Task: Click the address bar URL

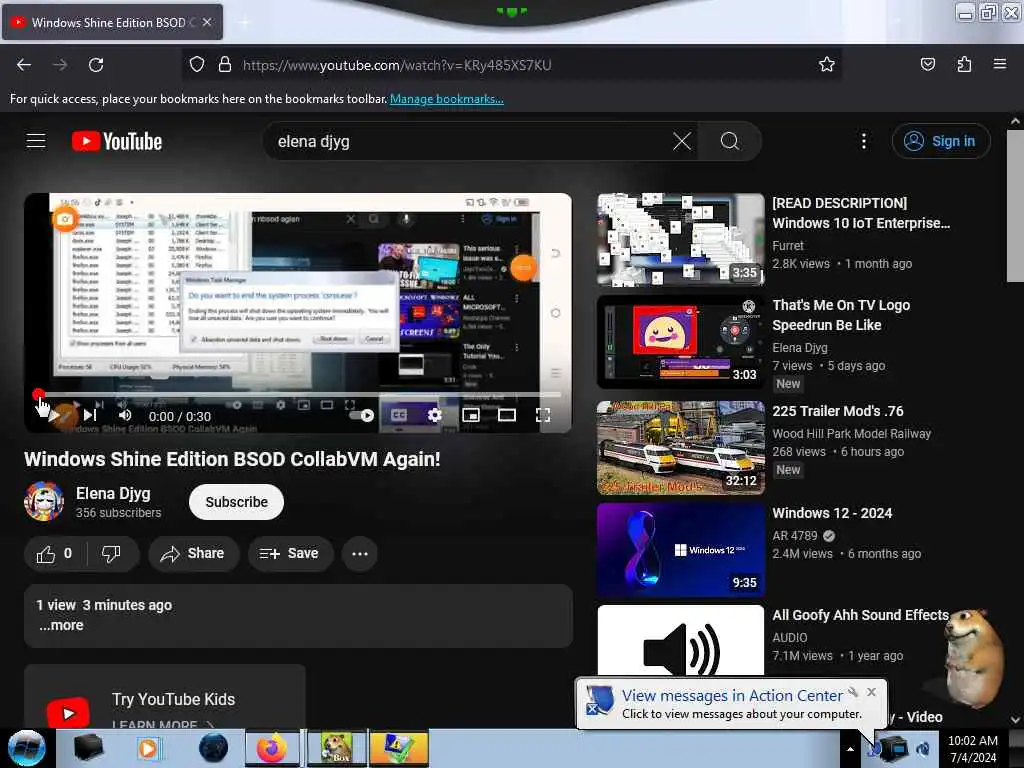Action: pos(397,65)
